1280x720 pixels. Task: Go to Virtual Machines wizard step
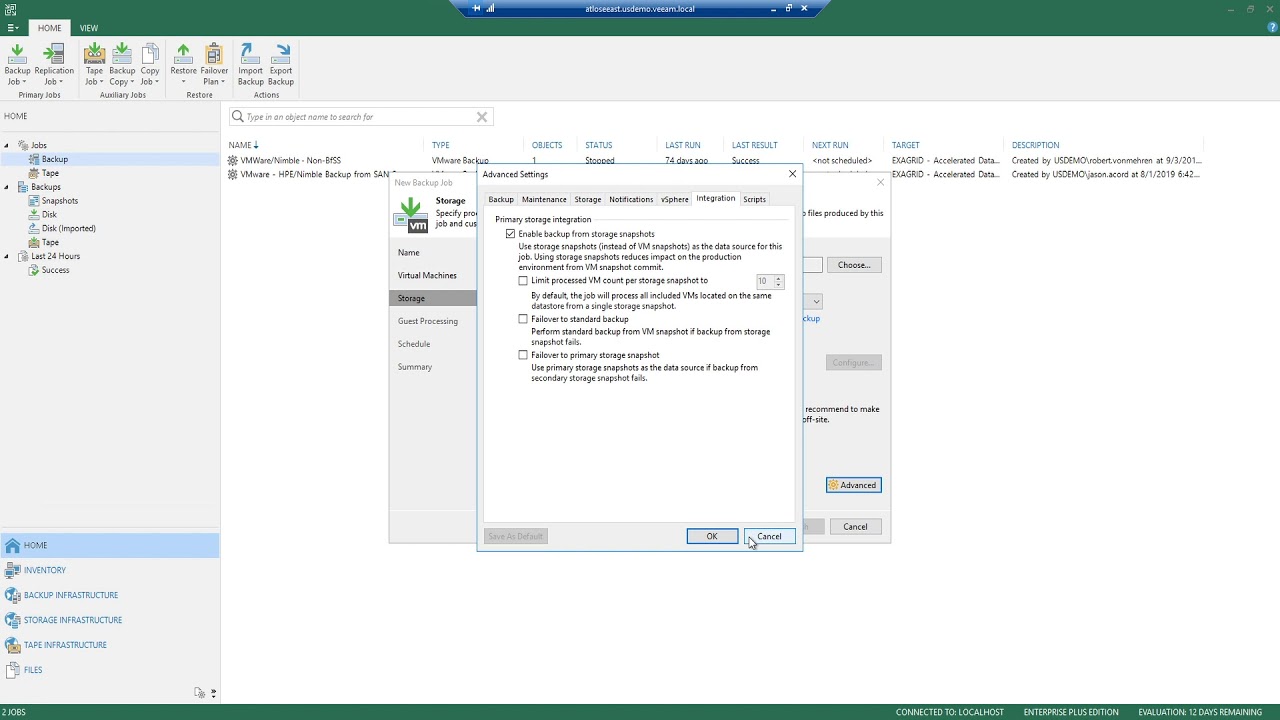[427, 275]
